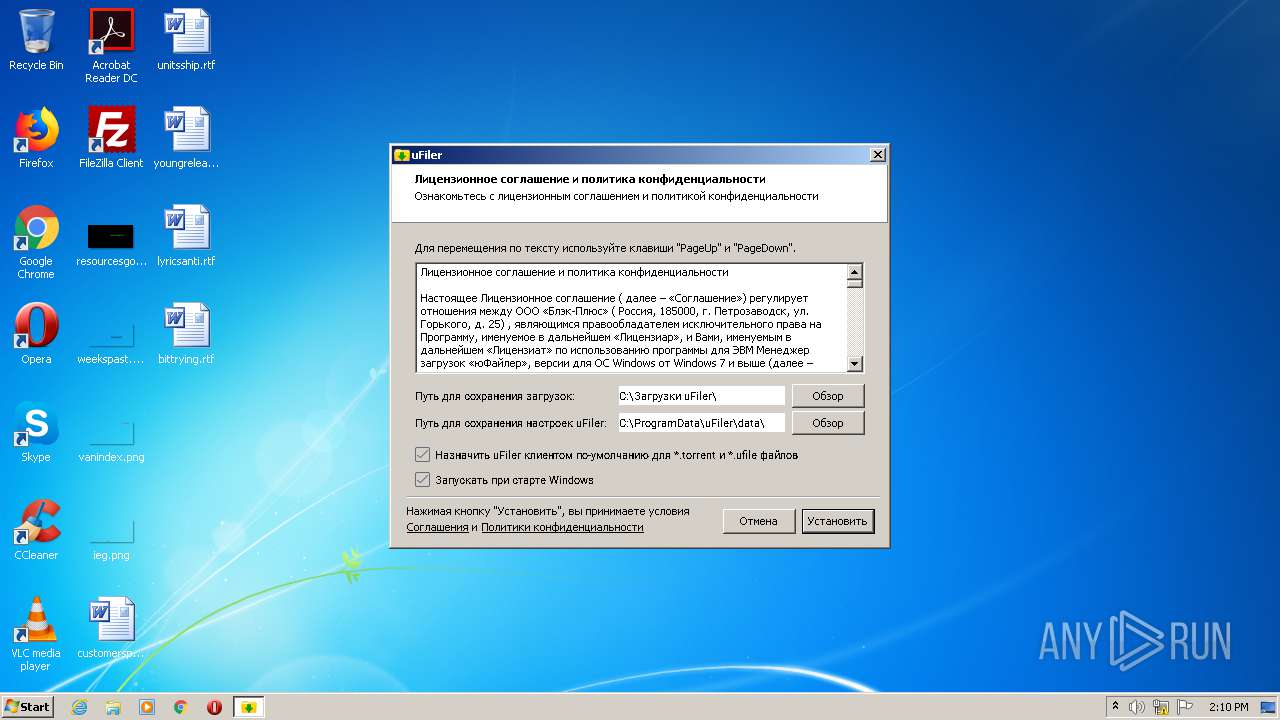Click the license text scrollbar down arrow
The height and width of the screenshot is (720, 1280).
coord(855,365)
